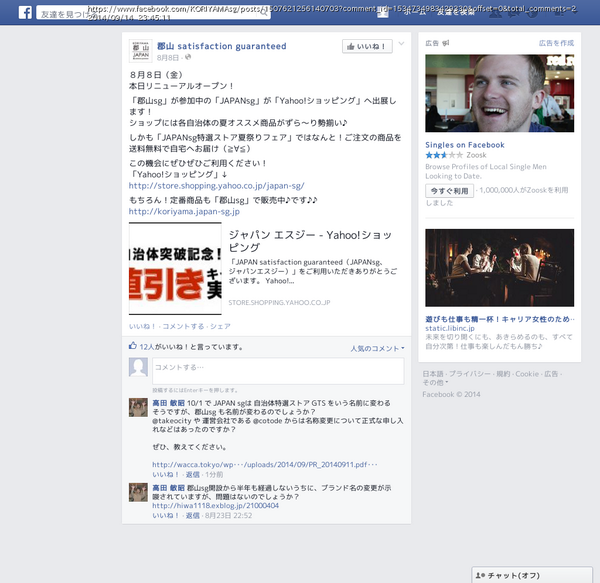Screen dimensions: 600x583
Task: Open the Yahoo shopping link preview image
Action: [175, 269]
